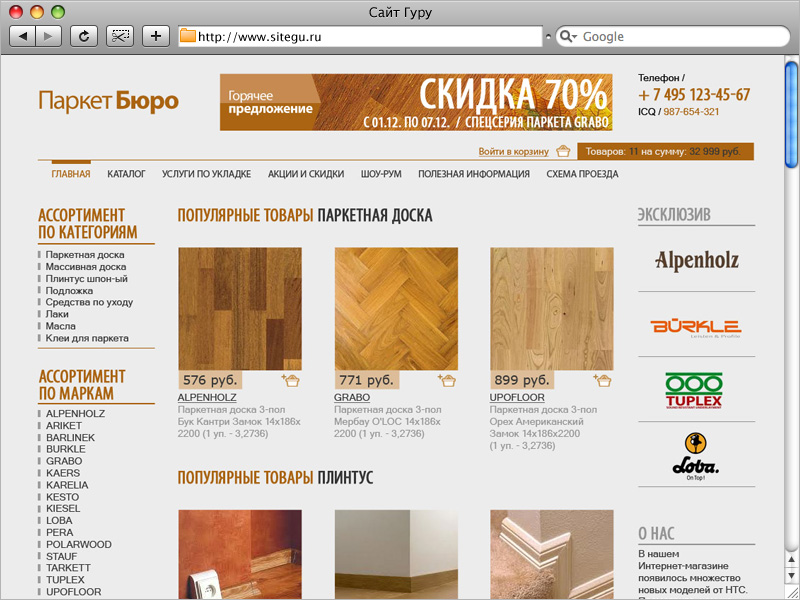Select brand TARKETT in the sidebar

pyautogui.click(x=68, y=568)
